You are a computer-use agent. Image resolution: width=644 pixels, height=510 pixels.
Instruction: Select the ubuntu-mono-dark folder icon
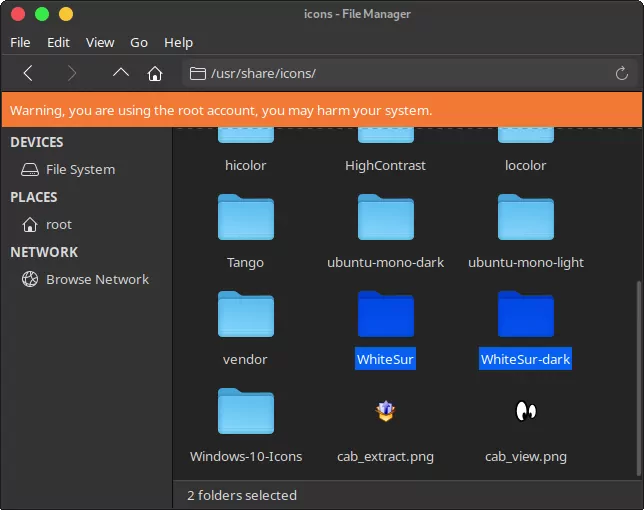tap(386, 216)
